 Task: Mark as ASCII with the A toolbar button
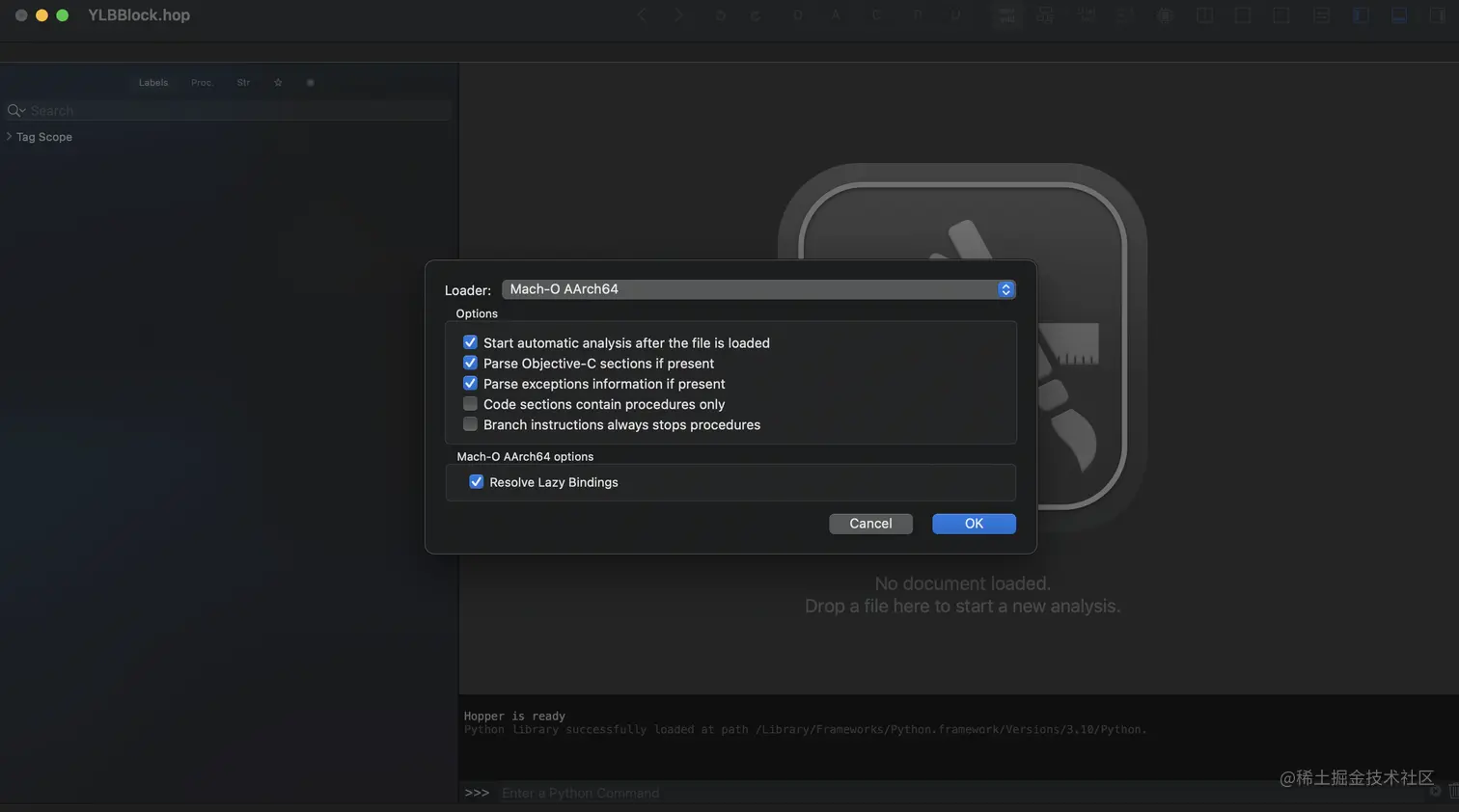pyautogui.click(x=837, y=15)
